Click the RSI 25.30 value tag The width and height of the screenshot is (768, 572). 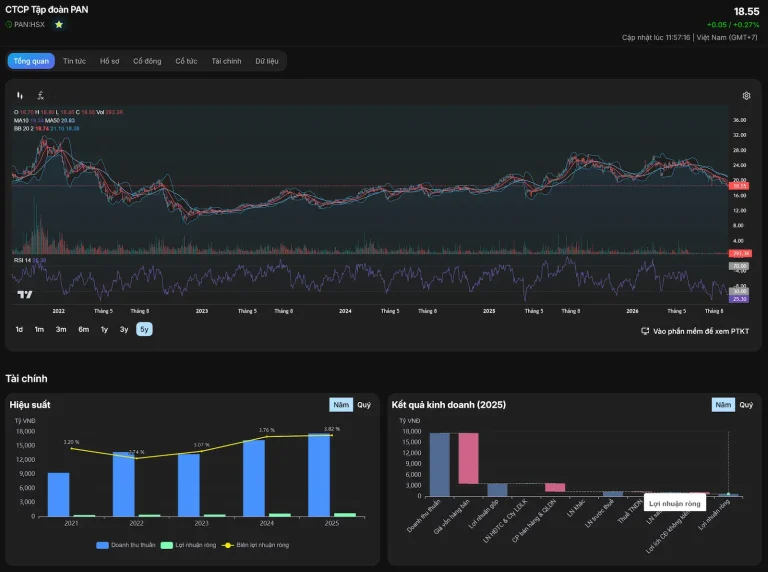739,299
